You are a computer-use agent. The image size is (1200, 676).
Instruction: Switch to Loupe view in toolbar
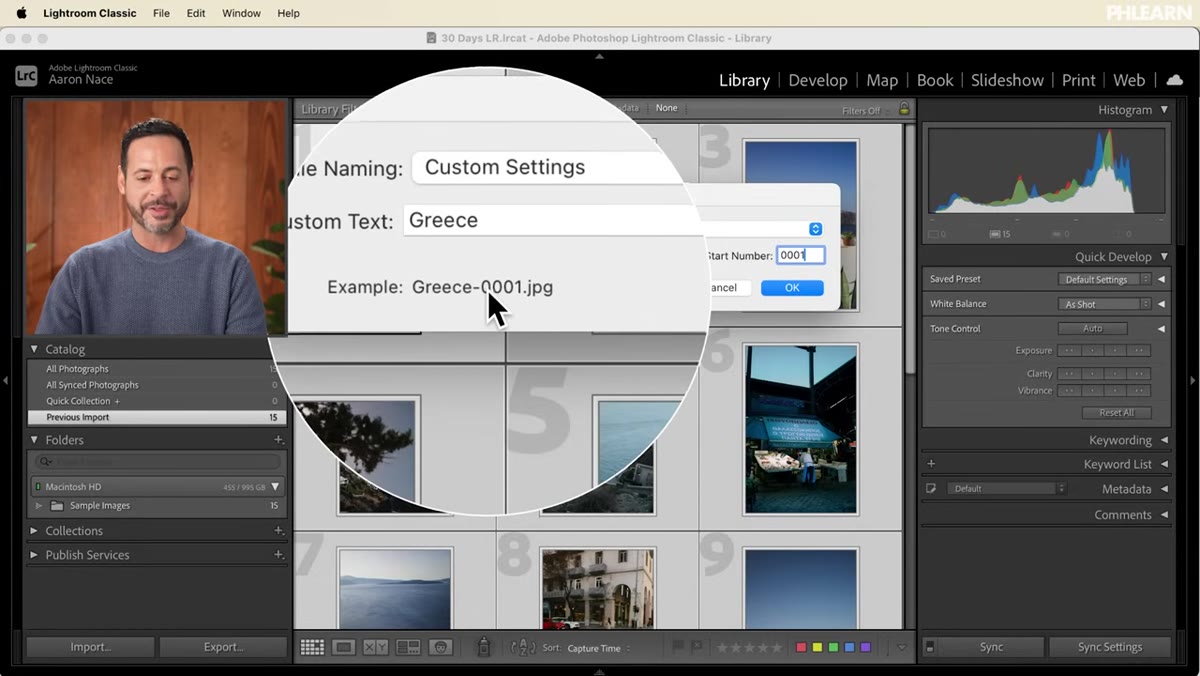click(x=344, y=647)
